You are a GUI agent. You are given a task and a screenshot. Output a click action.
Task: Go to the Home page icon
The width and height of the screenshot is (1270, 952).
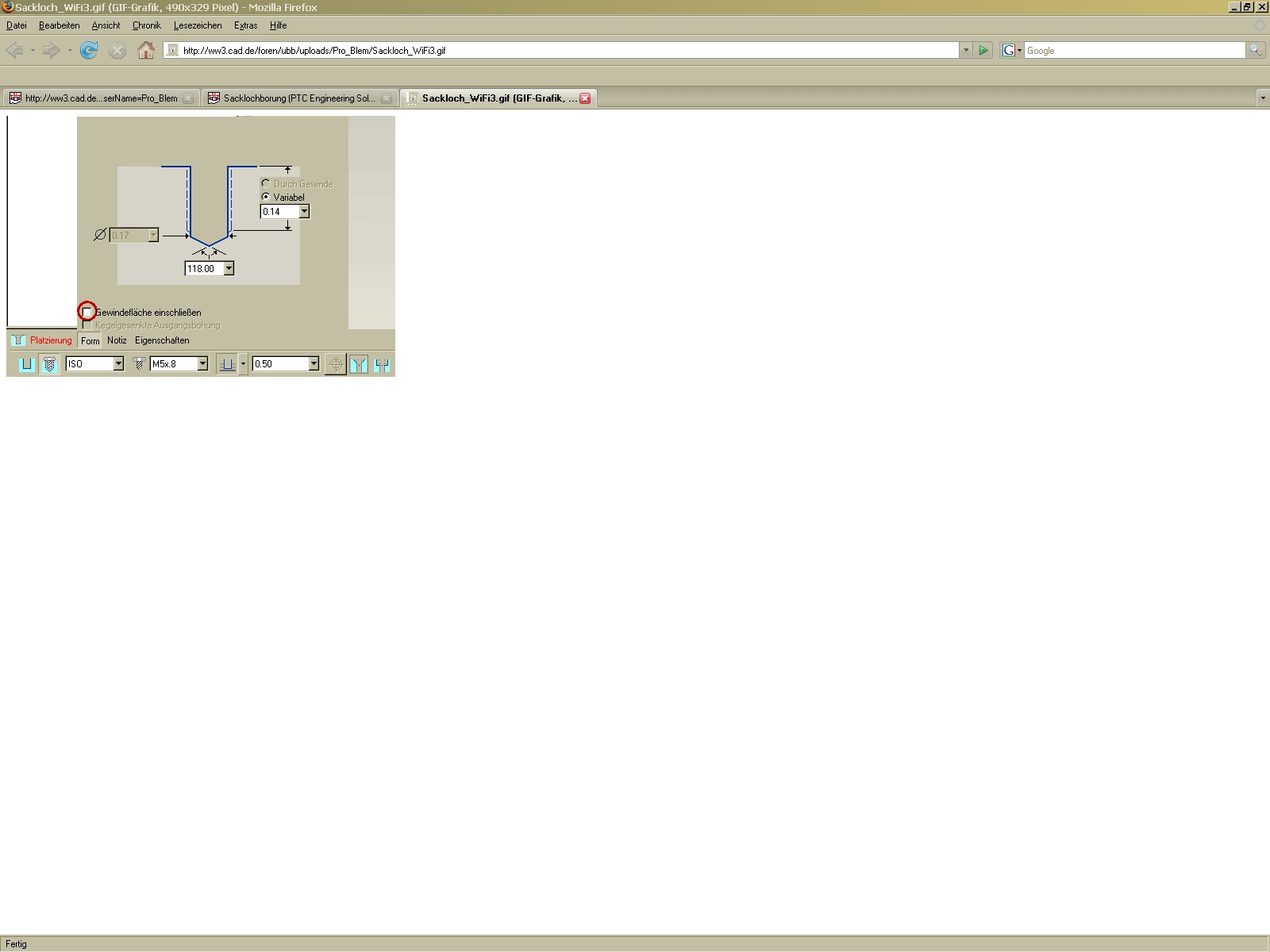146,51
